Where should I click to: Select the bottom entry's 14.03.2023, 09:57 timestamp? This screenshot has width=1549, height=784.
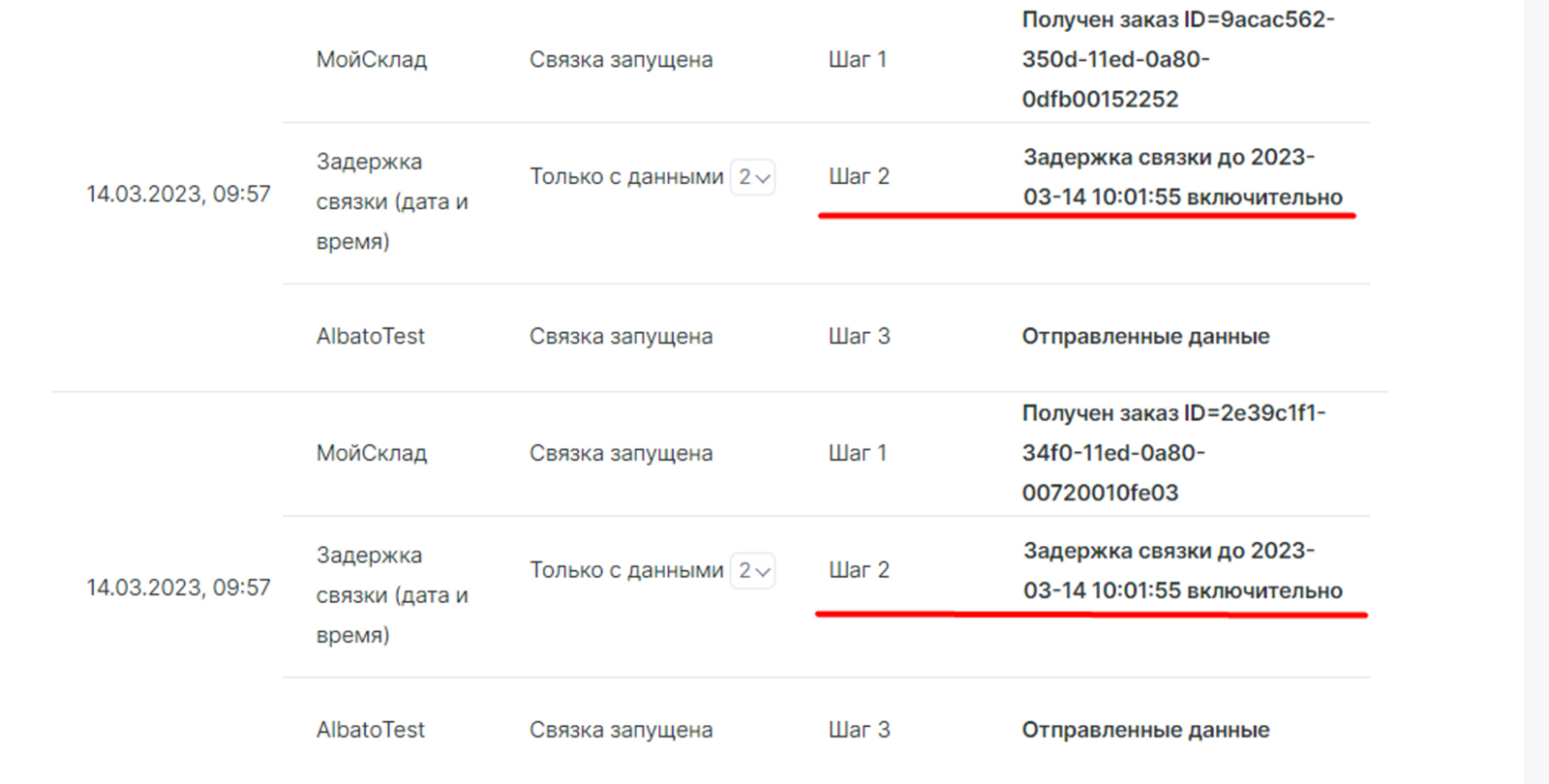coord(178,588)
